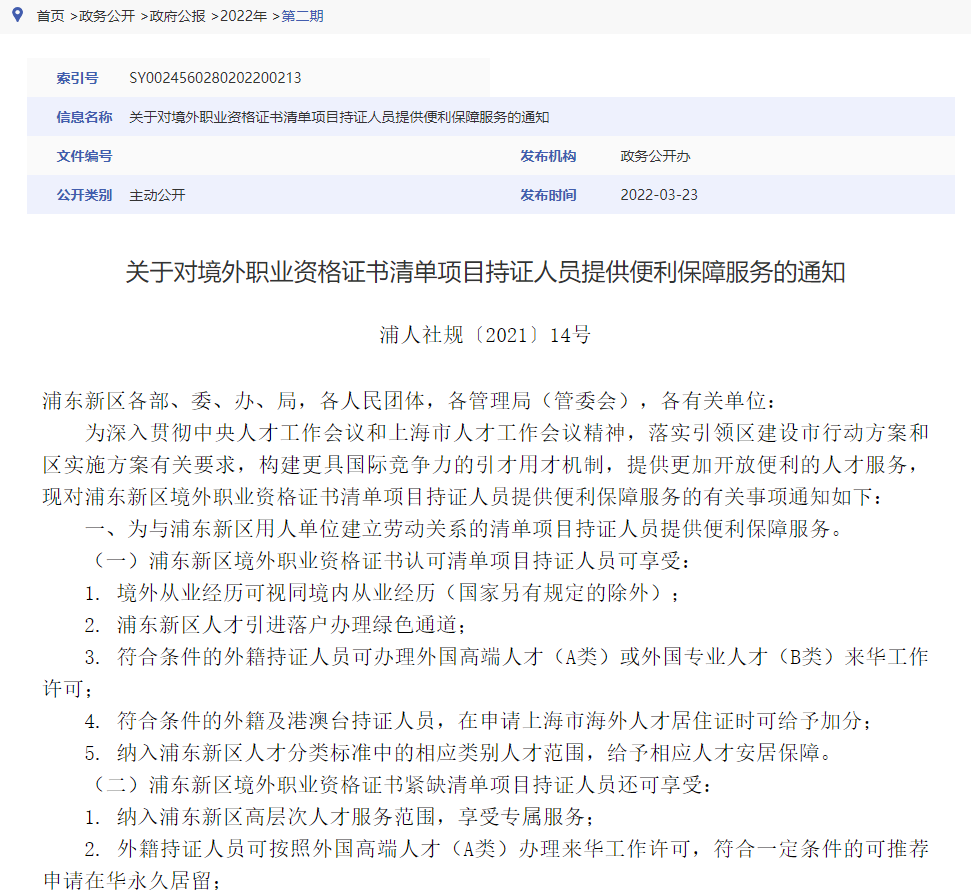Screen dimensions: 971x891
Task: Click paragraph starting 为深入贯彻中央人才工作会议
Action: tap(486, 464)
